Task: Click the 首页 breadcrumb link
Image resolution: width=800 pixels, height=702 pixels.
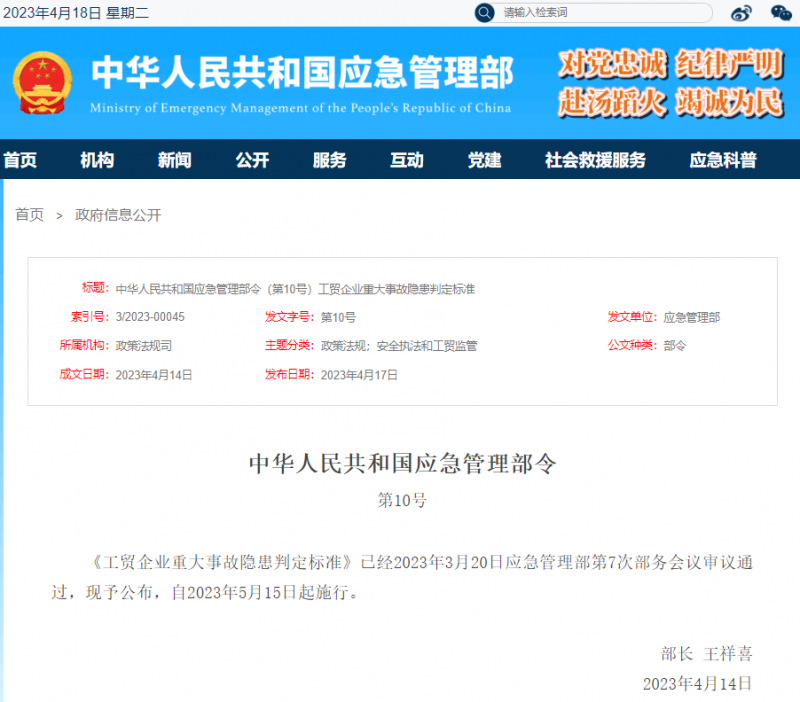Action: click(x=29, y=215)
